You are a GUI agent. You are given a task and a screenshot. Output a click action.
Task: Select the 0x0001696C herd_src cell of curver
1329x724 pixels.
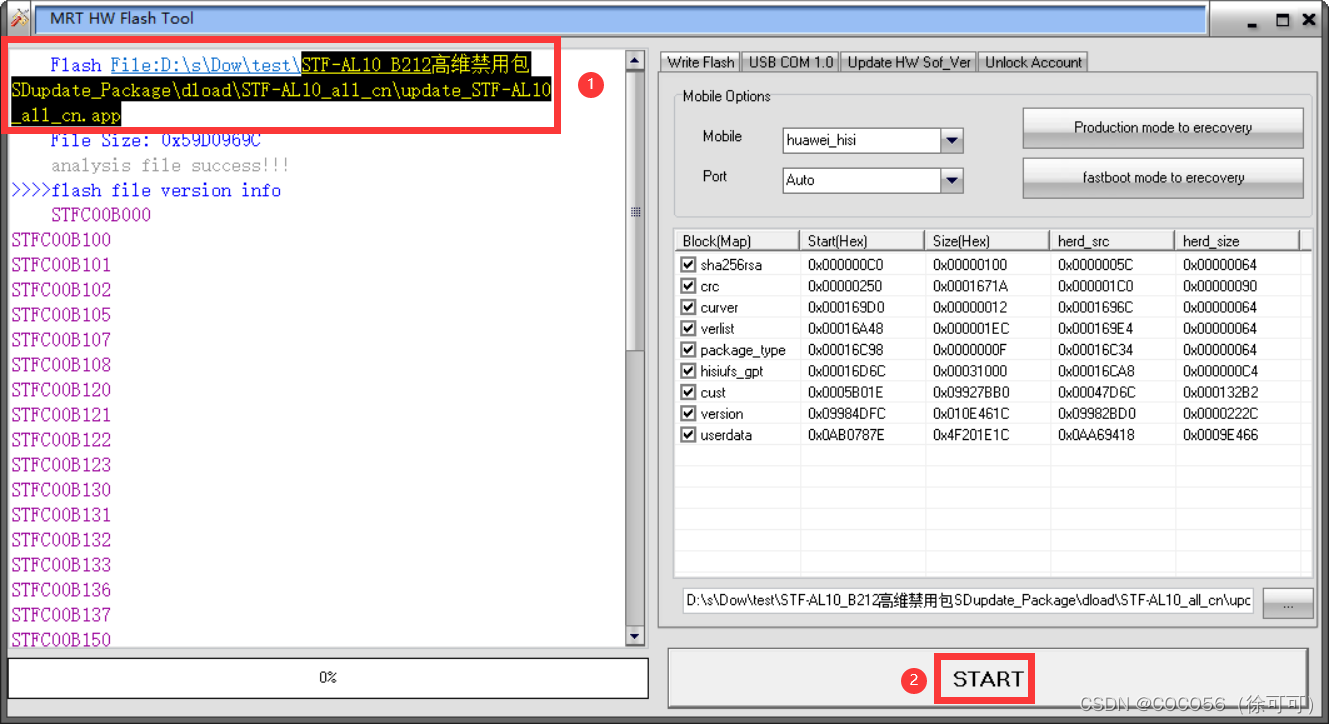(x=1095, y=307)
